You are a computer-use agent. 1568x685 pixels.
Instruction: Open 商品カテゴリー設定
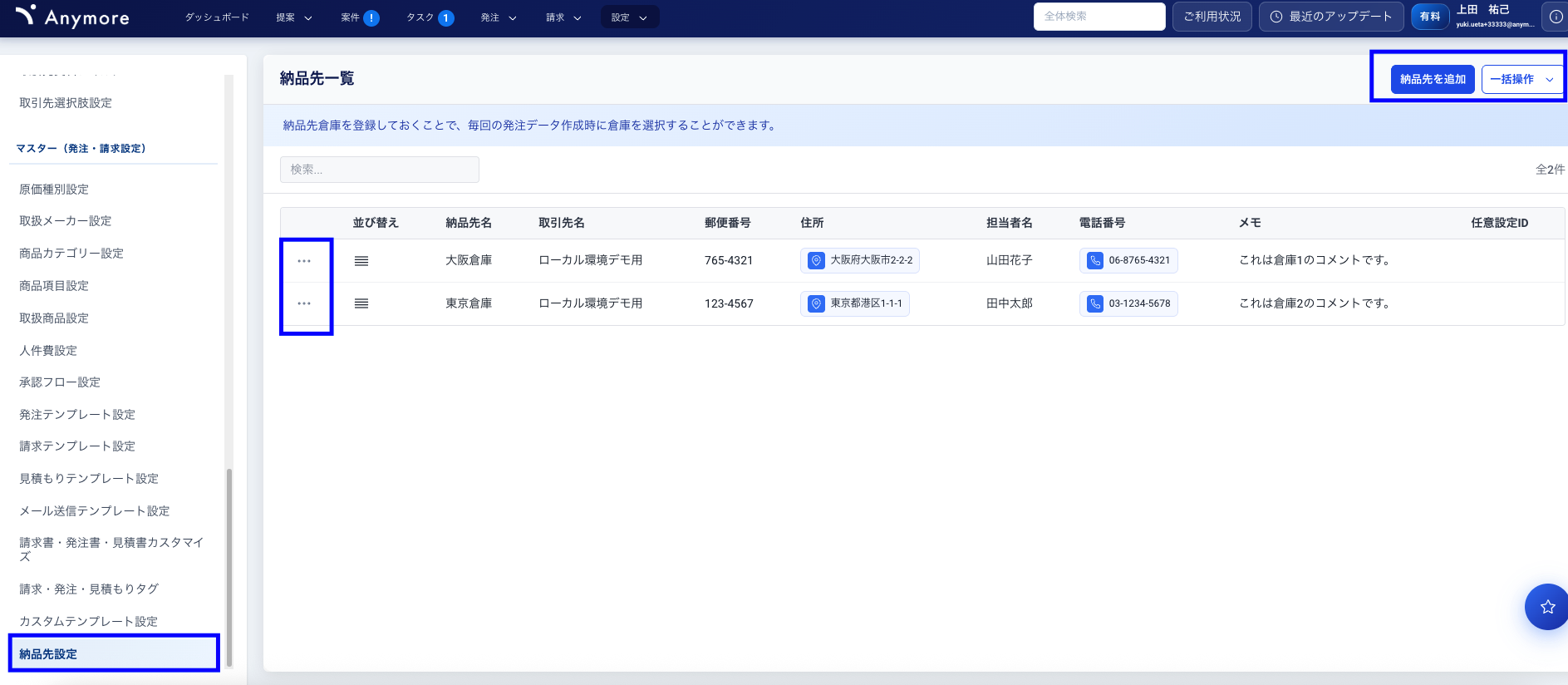(71, 254)
